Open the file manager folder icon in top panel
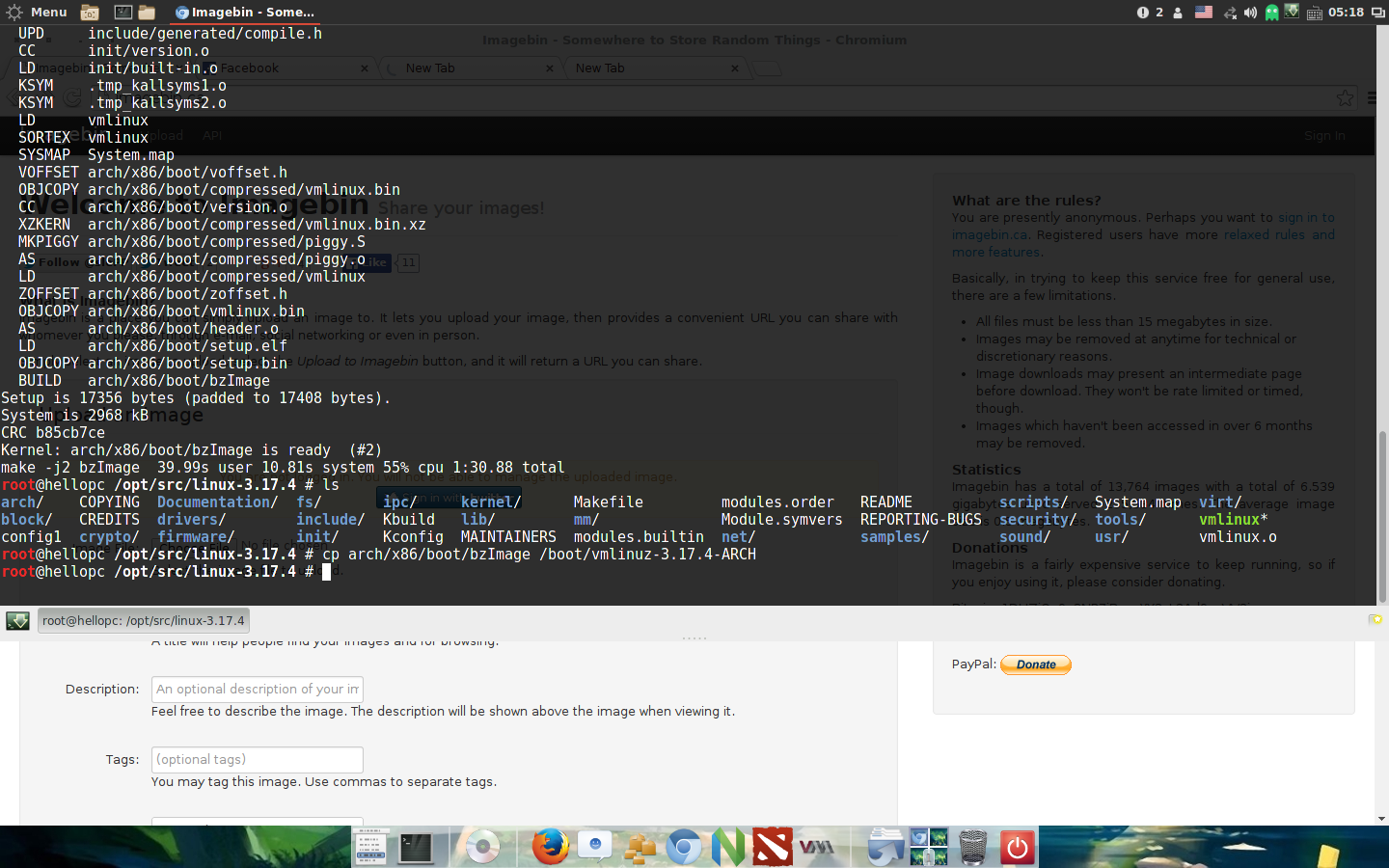Image resolution: width=1389 pixels, height=868 pixels. (147, 13)
